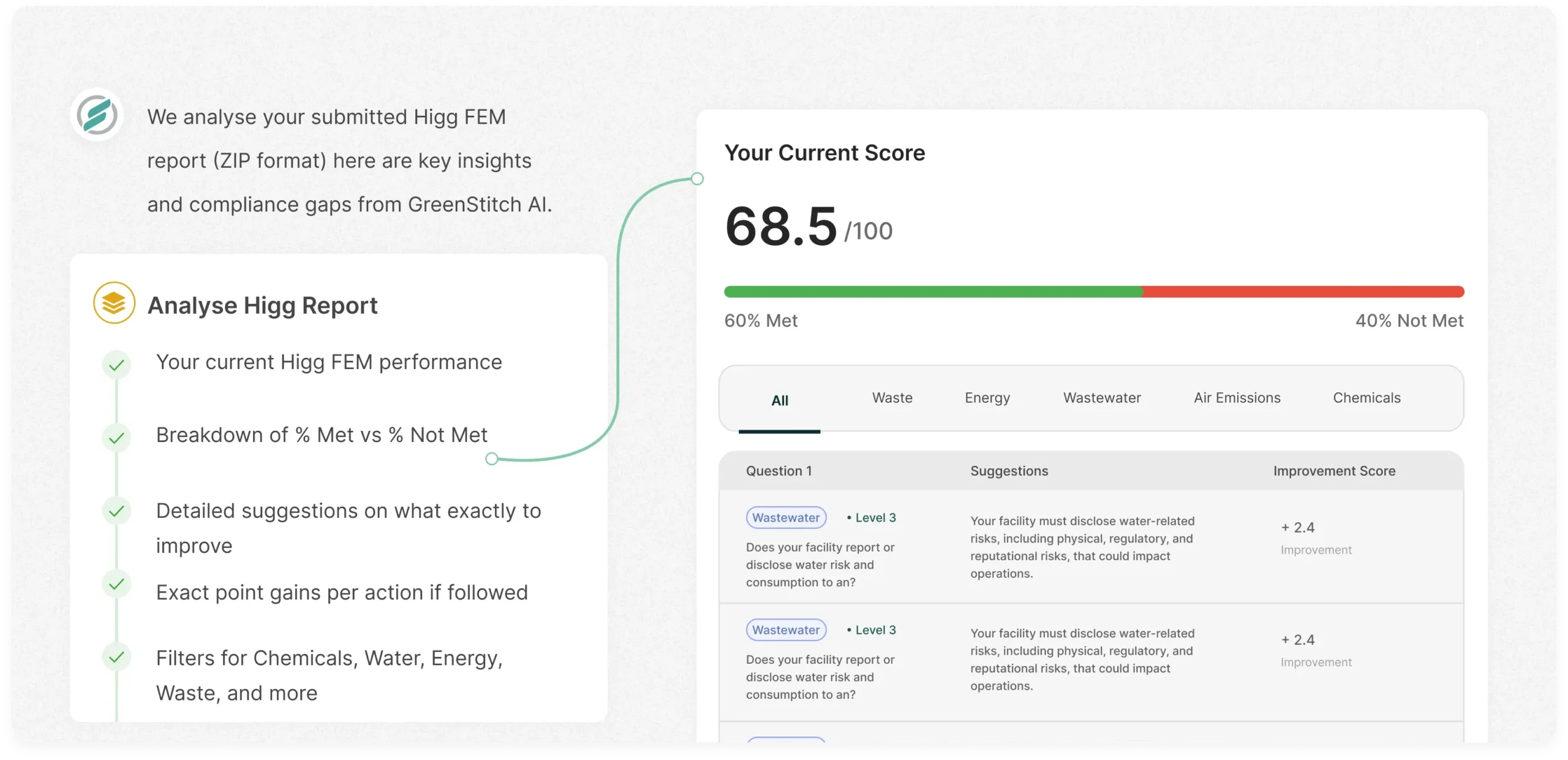Click the checkmark beside Exact point gains
This screenshot has height=760, width=1568.
[x=116, y=583]
